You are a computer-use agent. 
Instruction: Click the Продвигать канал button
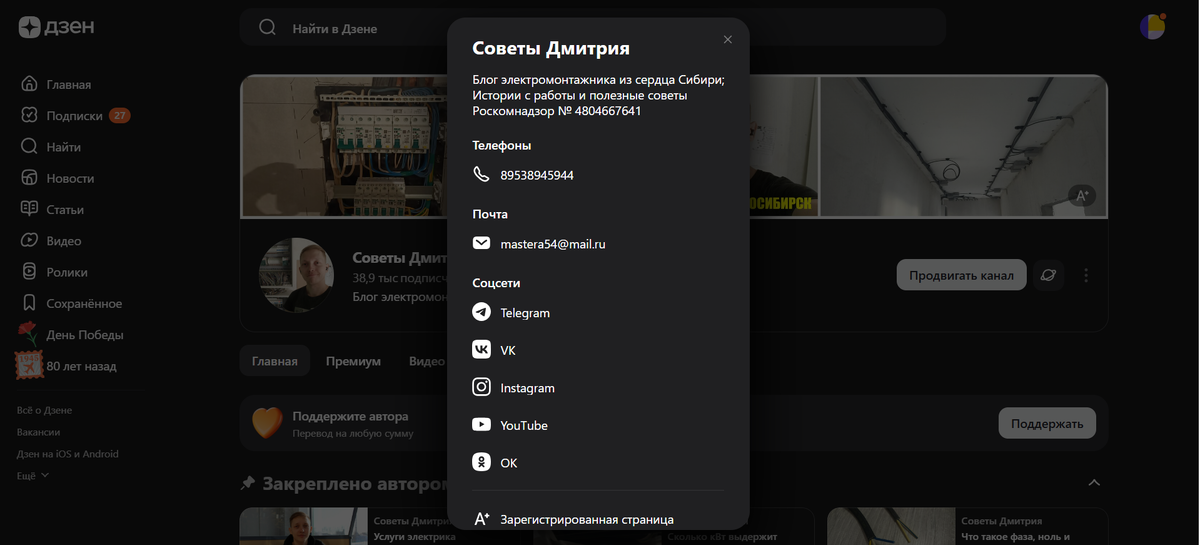coord(961,275)
